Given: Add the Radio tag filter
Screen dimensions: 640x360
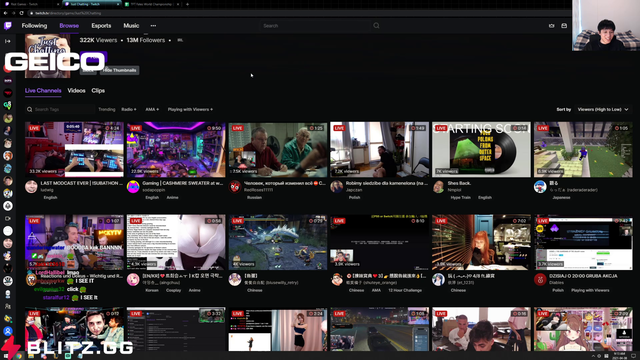Looking at the screenshot, I should pyautogui.click(x=129, y=109).
